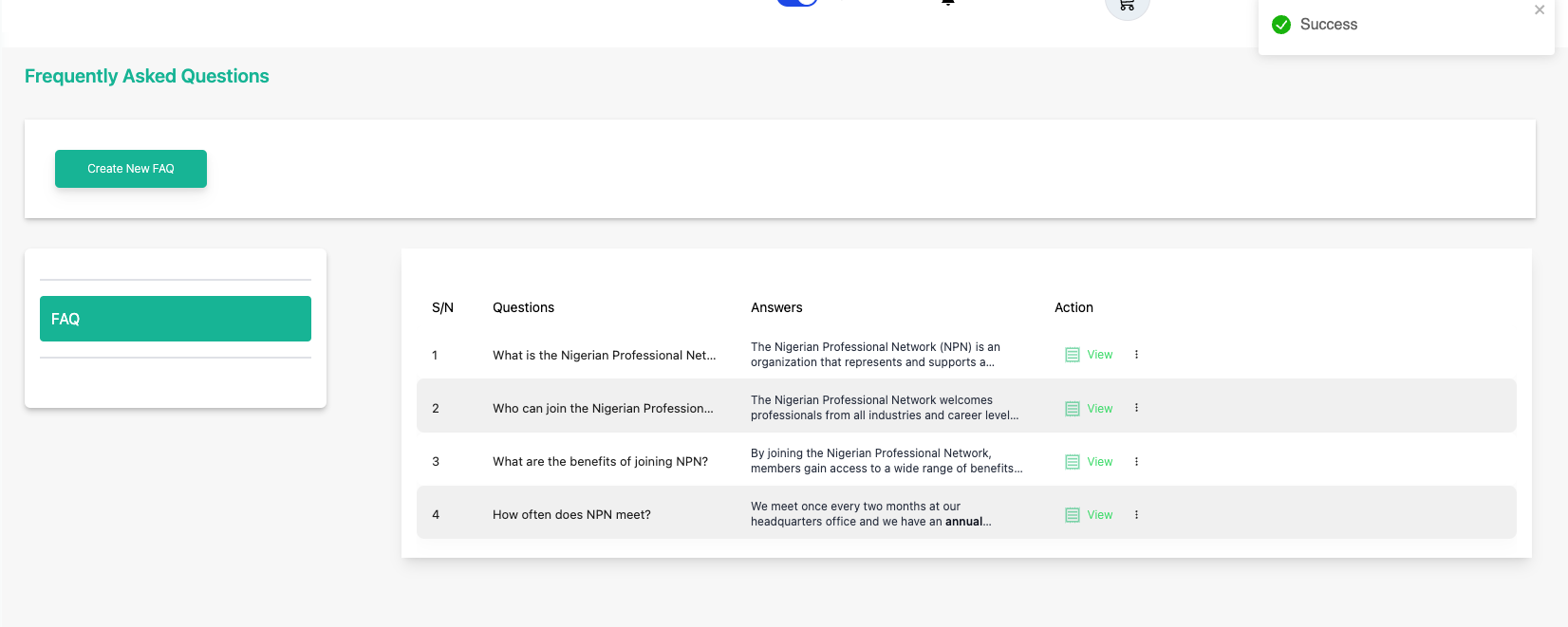
Task: Click serial number 2 in the table
Action: coord(436,409)
